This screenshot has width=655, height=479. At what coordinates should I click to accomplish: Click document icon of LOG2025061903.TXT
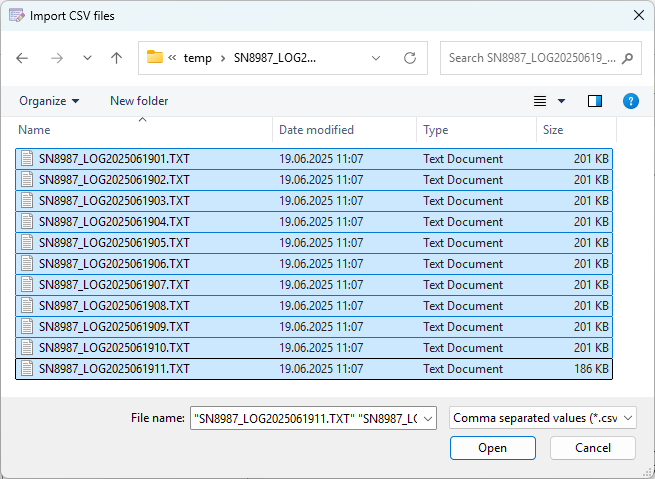coord(27,200)
